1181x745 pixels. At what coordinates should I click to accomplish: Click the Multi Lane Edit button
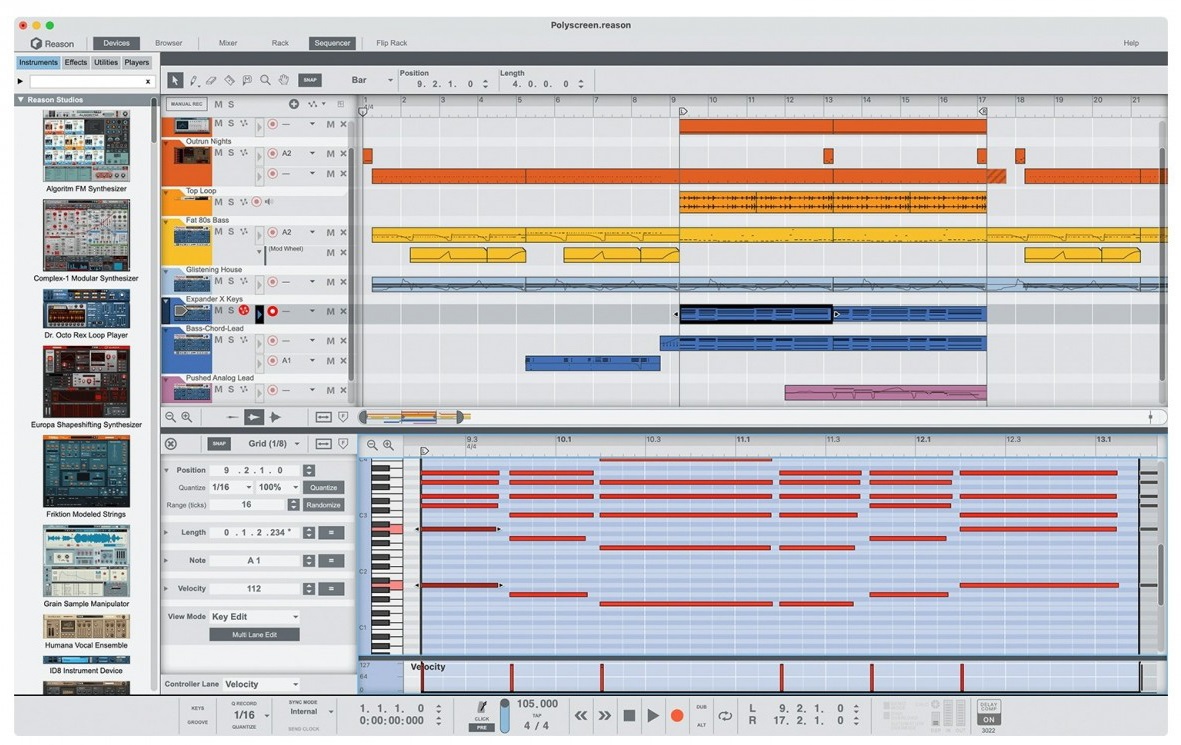(254, 635)
